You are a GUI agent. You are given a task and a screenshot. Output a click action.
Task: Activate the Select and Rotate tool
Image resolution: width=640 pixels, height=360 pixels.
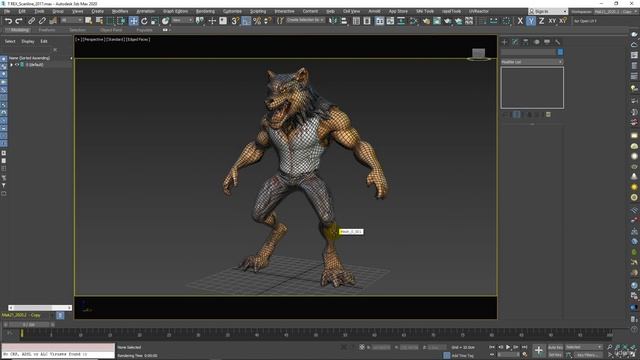(144, 21)
